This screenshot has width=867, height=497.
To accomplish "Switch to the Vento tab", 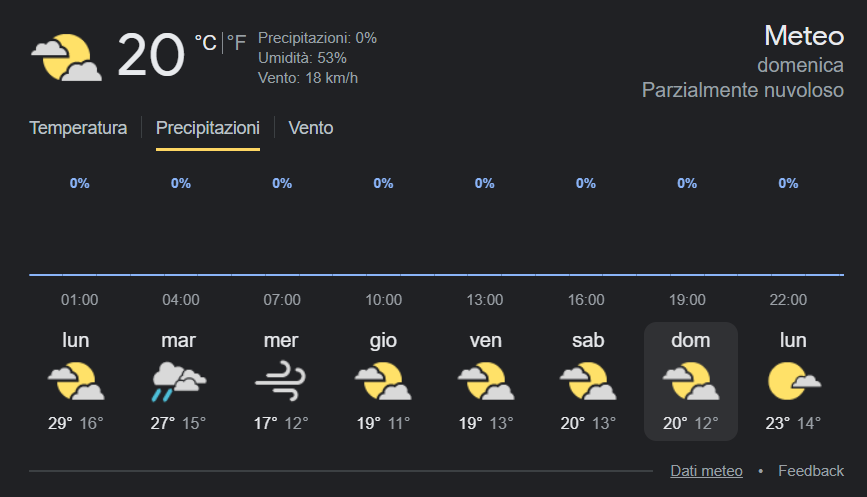I will pos(311,128).
